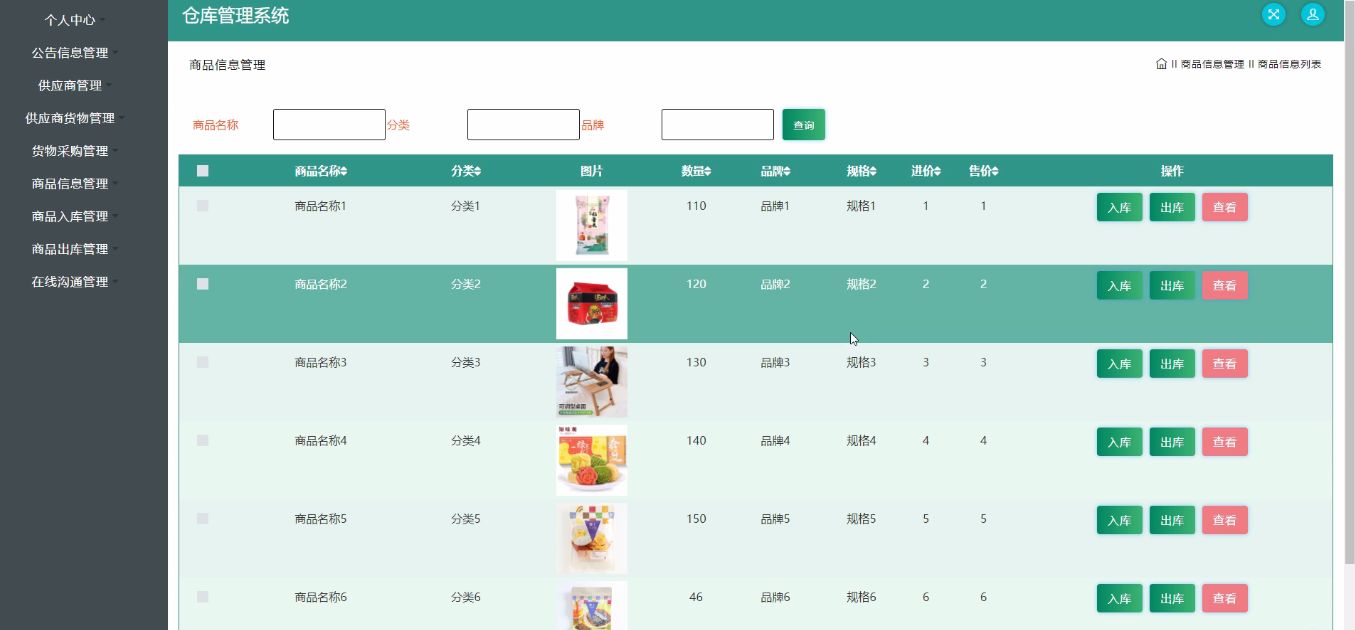Sort by 进价 column arrows
This screenshot has width=1355, height=630.
point(937,171)
